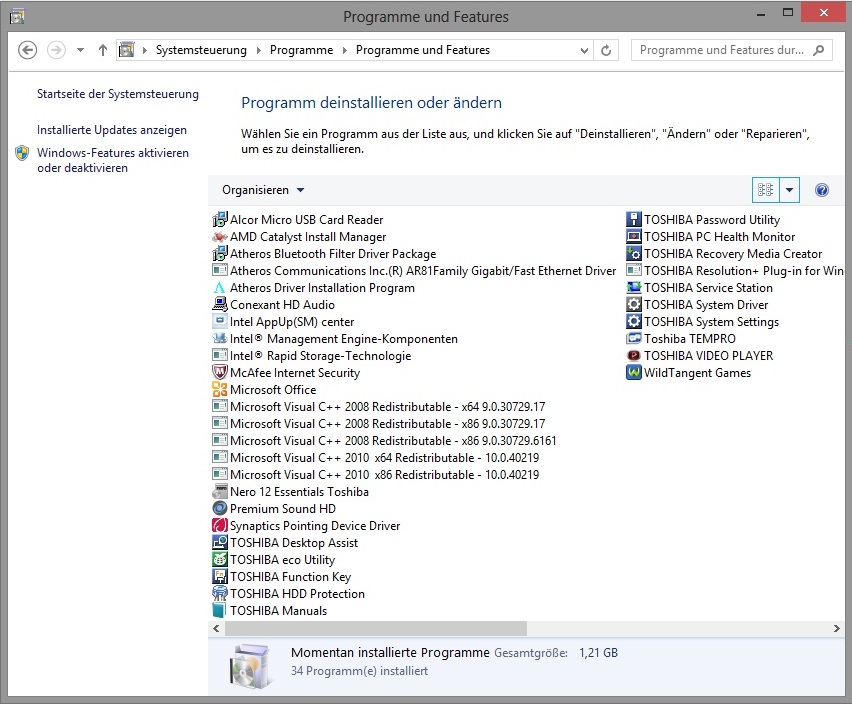Expand the address bar history dropdown
852x704 pixels.
tap(584, 51)
